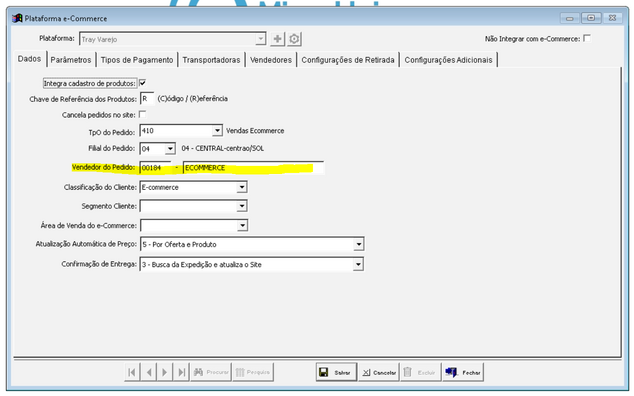The image size is (634, 396).
Task: Minimize the Plataforma e-Commerce window
Action: [x=570, y=18]
